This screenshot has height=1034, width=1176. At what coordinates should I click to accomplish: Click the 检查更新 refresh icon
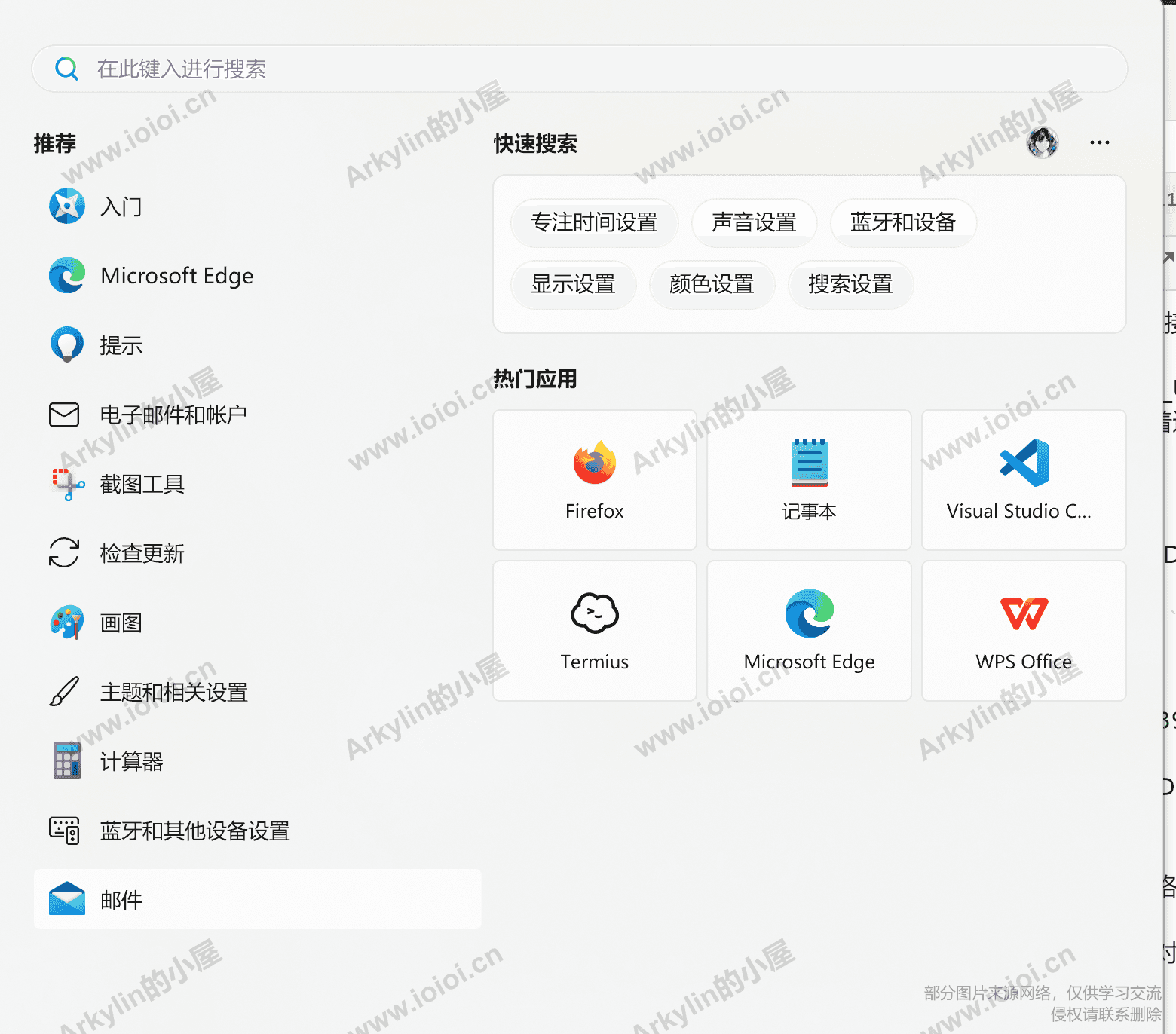pos(64,552)
